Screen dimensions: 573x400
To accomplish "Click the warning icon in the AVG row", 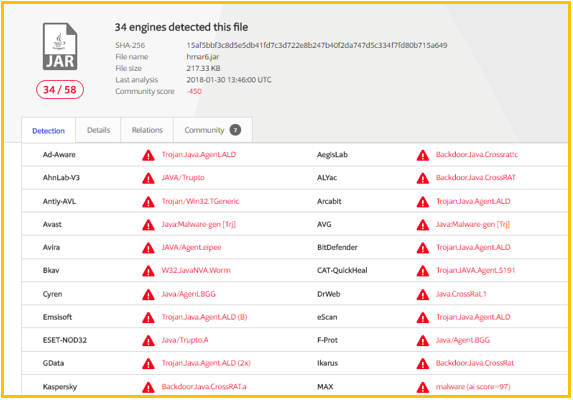I will (423, 225).
